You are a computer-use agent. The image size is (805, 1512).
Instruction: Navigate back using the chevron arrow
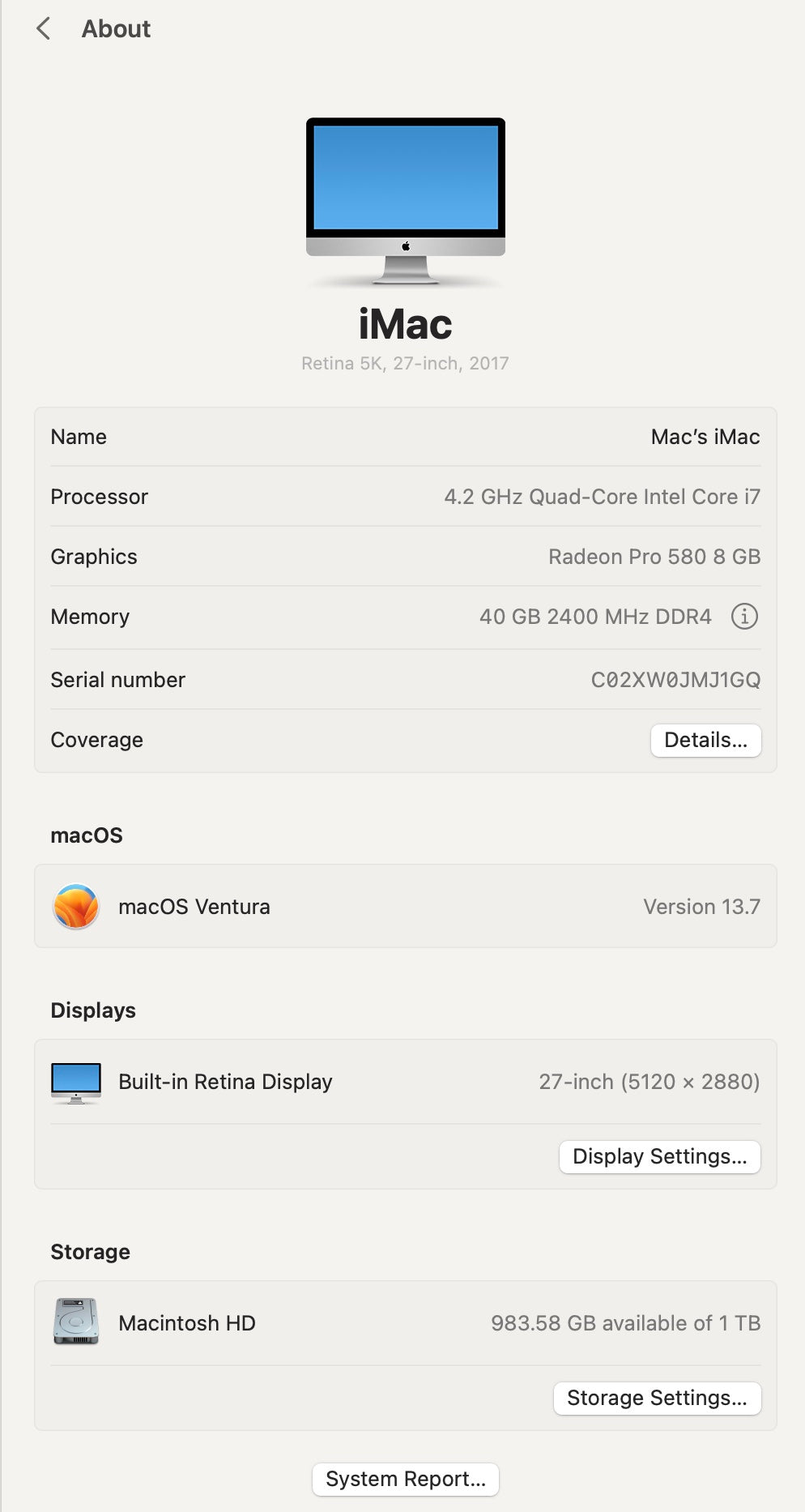(42, 28)
